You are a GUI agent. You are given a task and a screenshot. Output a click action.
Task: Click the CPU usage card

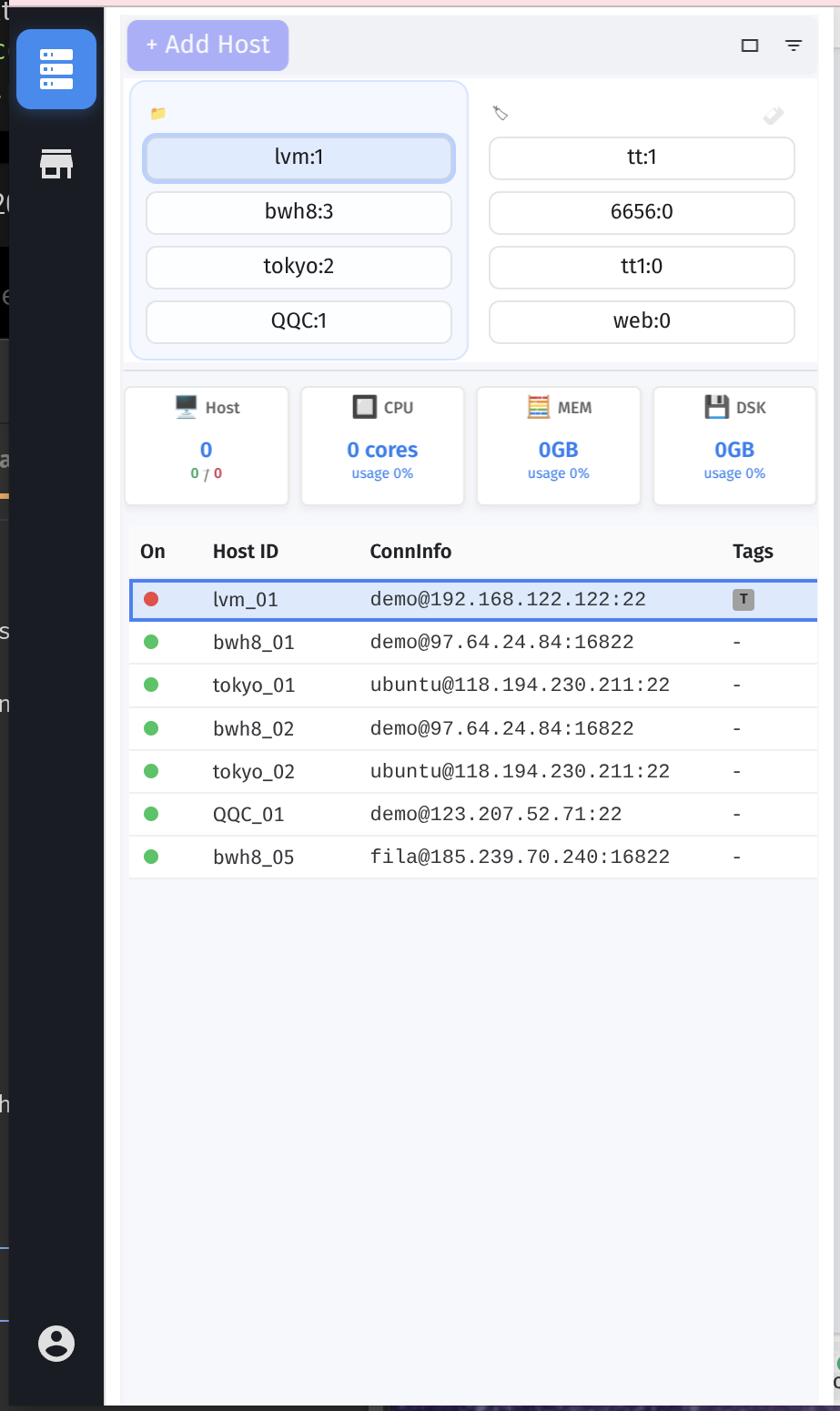point(382,446)
